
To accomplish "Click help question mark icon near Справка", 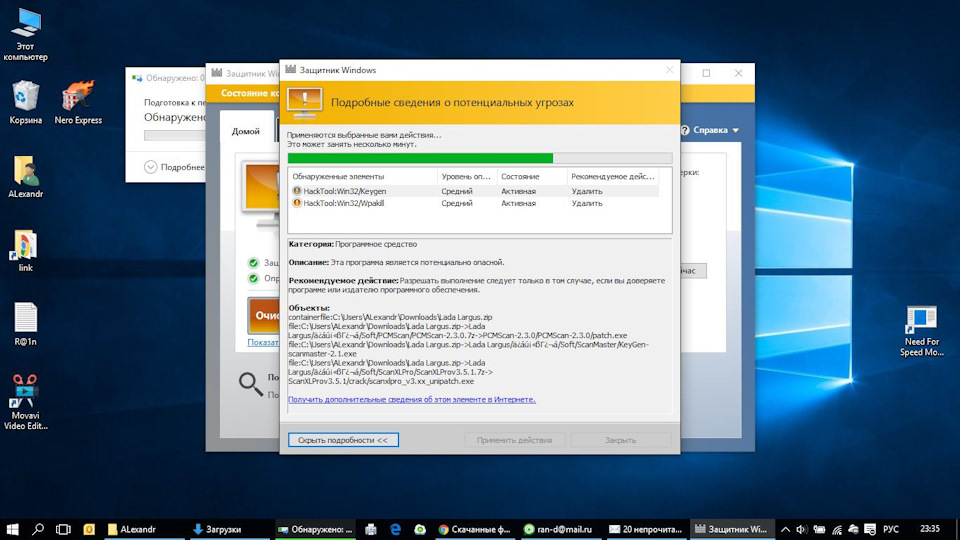I will [x=685, y=130].
